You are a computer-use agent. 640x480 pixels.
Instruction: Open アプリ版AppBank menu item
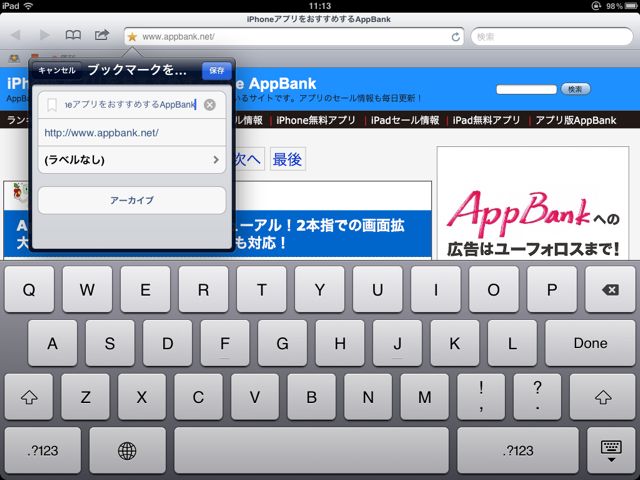click(576, 120)
